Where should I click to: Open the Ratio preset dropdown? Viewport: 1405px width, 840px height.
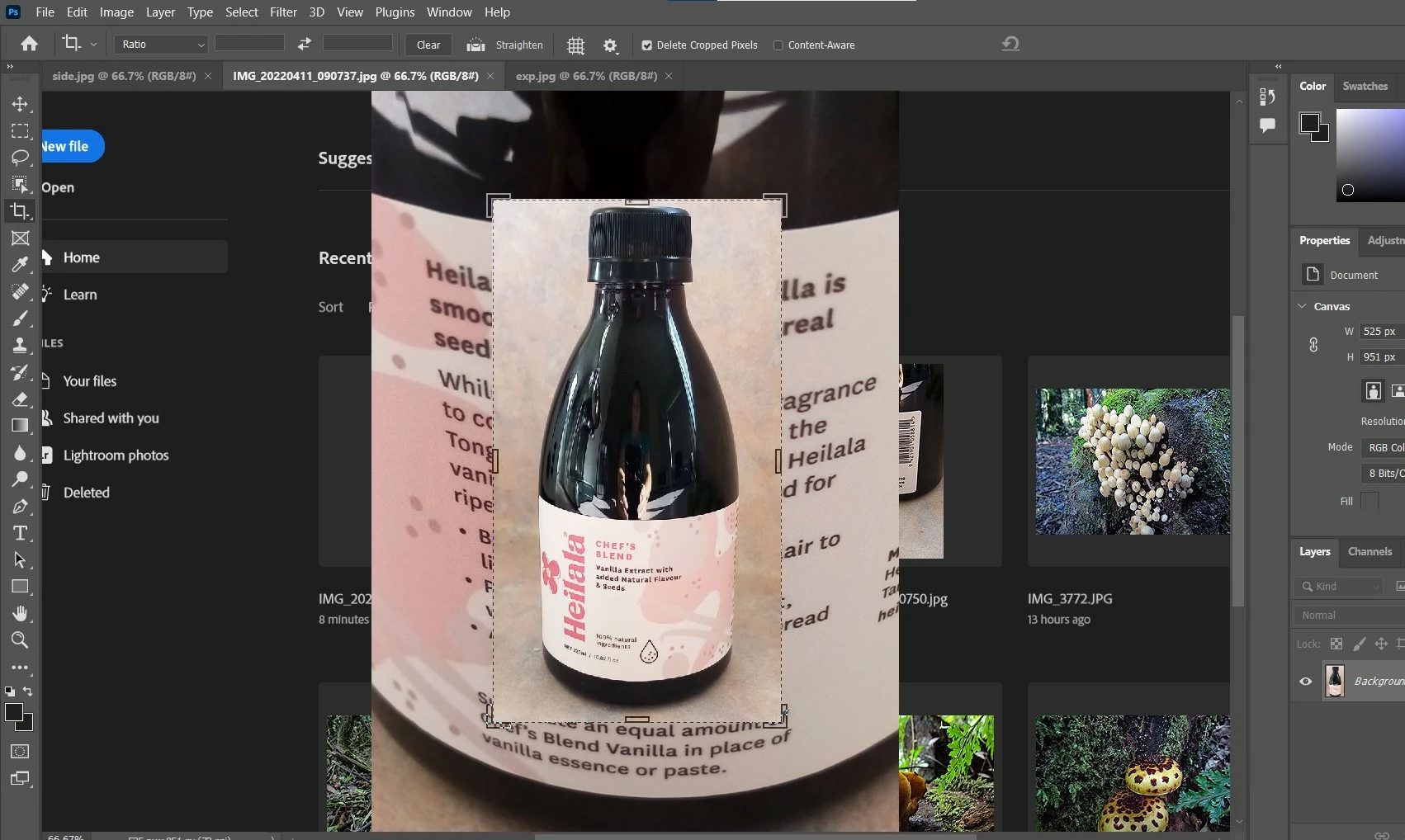tap(161, 45)
